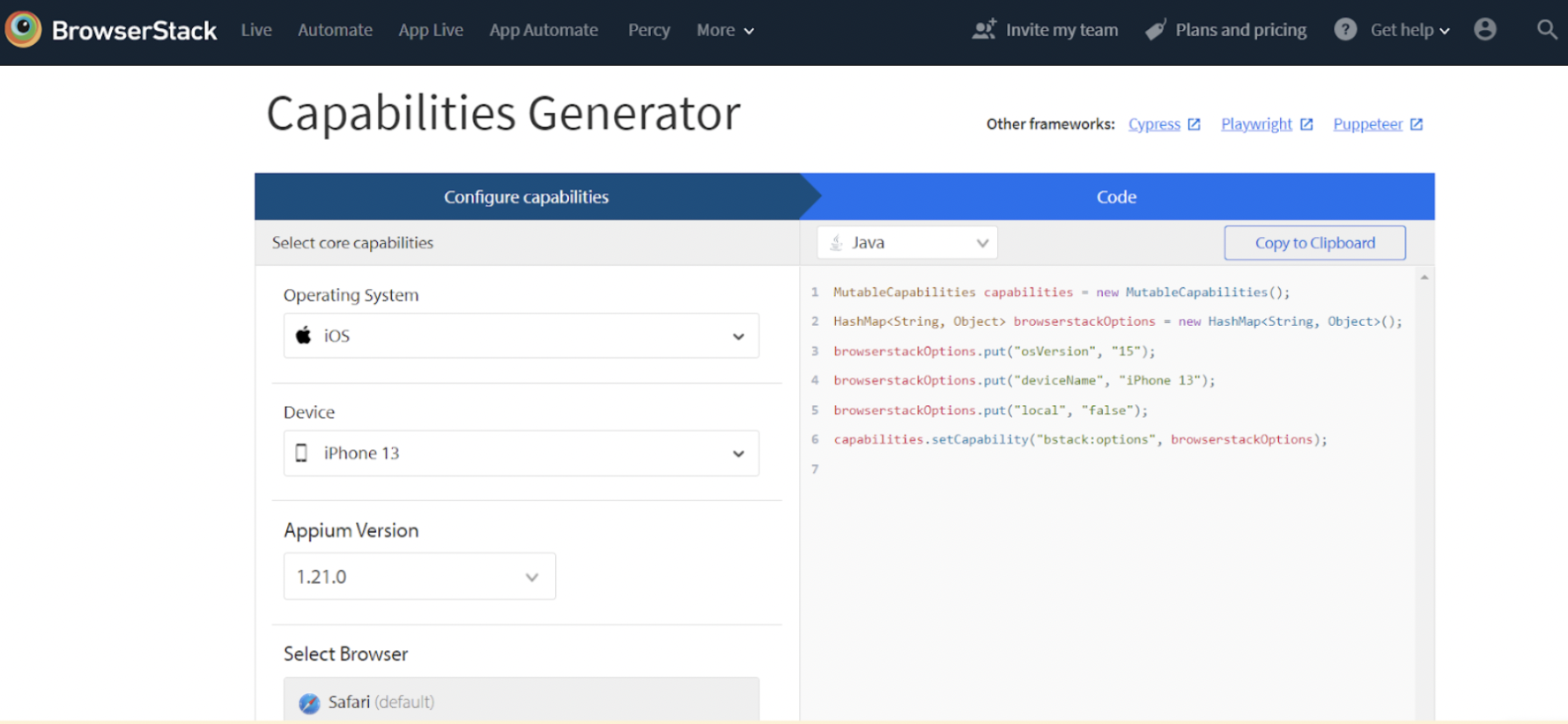Click BrowserStack brand name text

pyautogui.click(x=134, y=30)
